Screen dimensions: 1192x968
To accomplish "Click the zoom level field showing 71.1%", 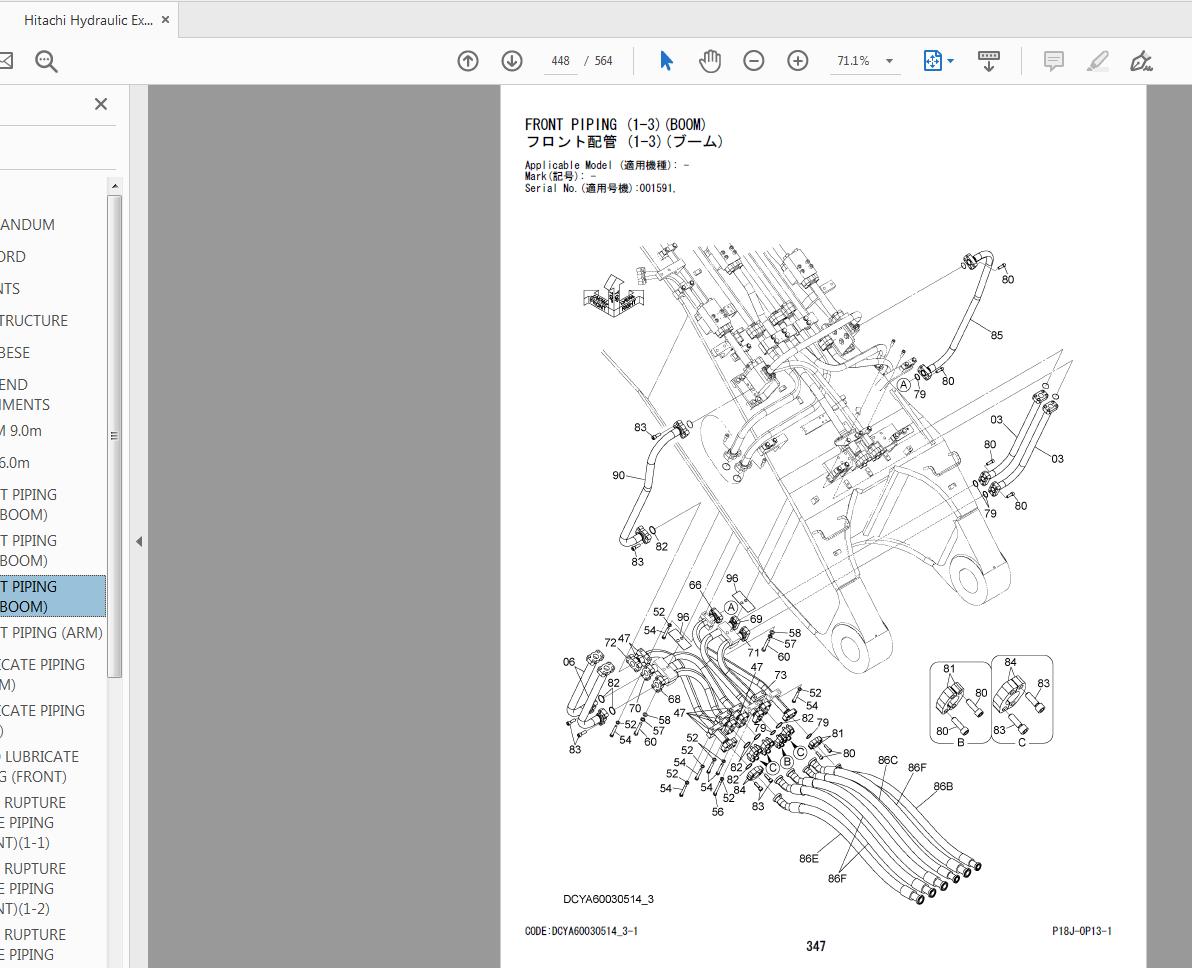I will pyautogui.click(x=853, y=61).
